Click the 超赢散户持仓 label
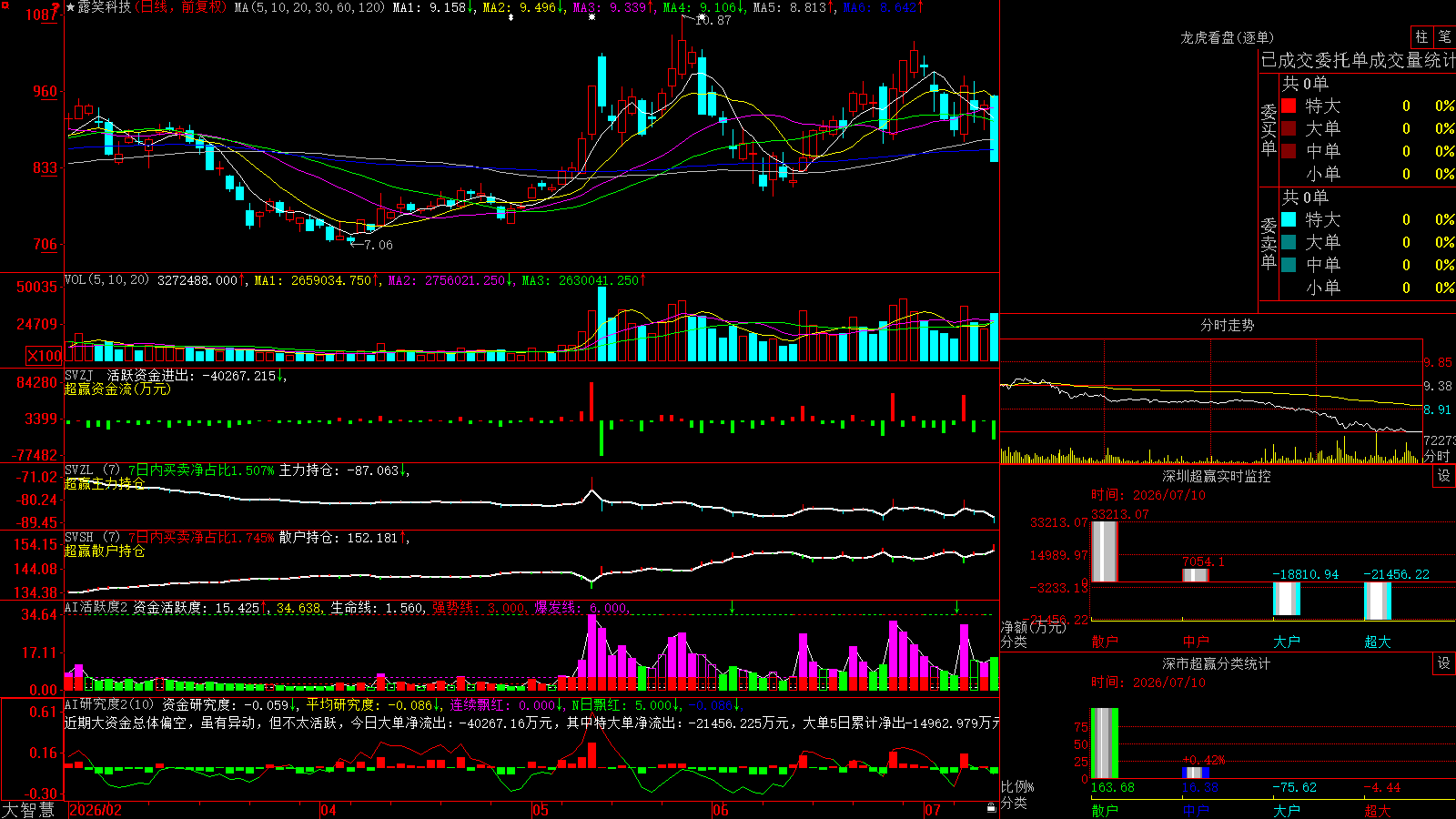The image size is (1456, 819). click(x=105, y=551)
